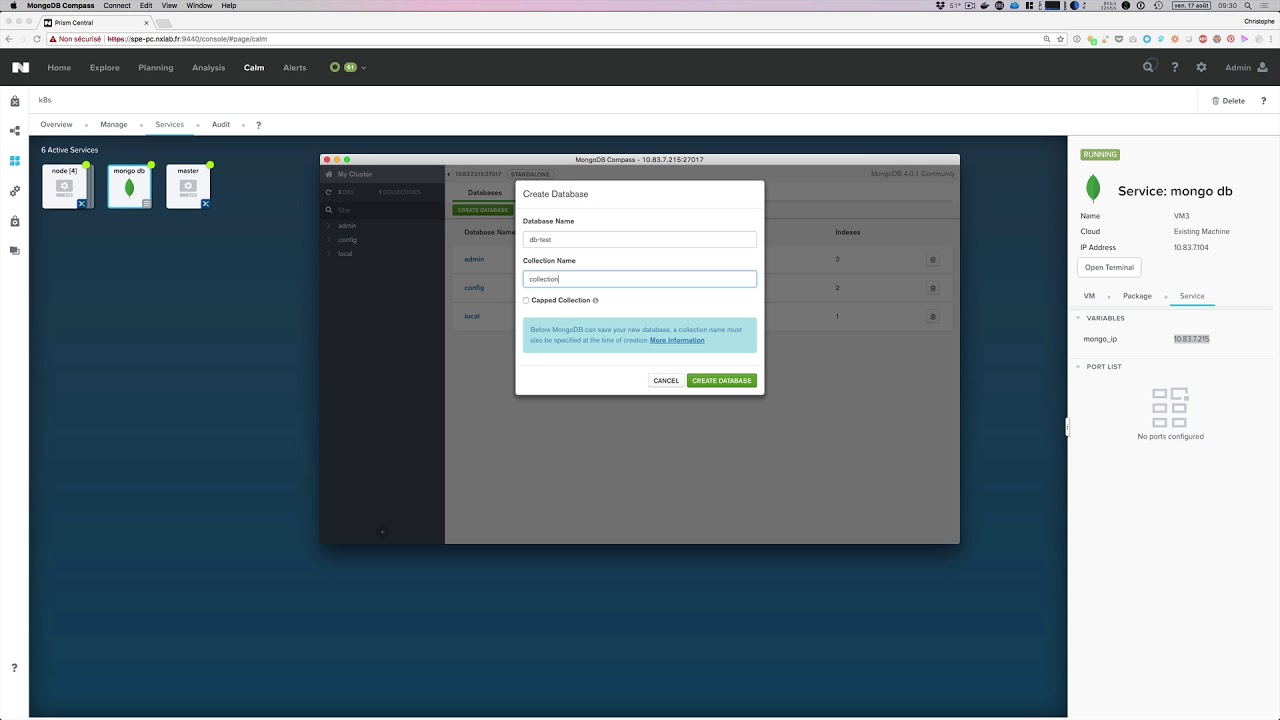Click the help icon at sidebar bottom
Screen dimensions: 1280x720
click(14, 667)
